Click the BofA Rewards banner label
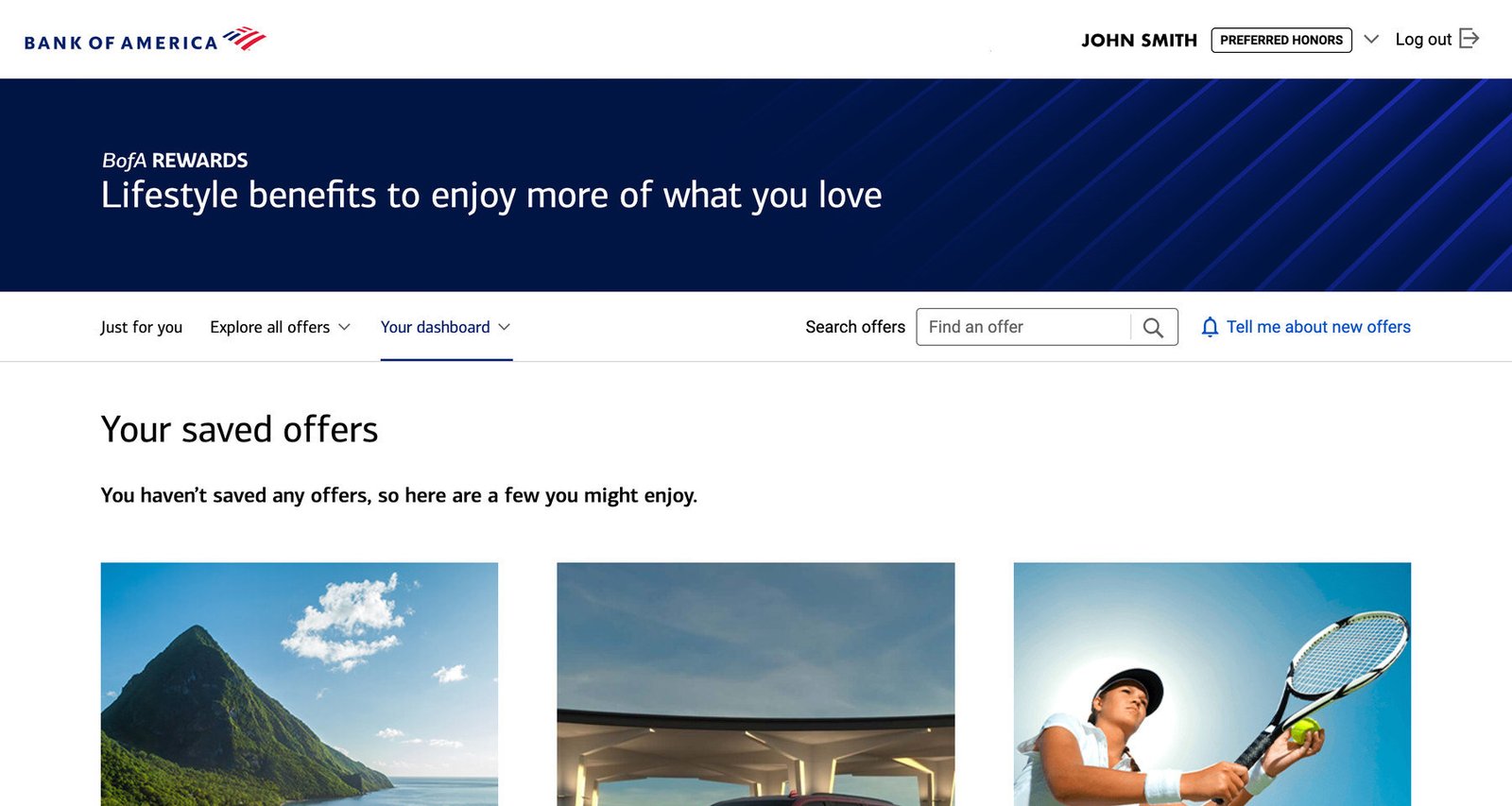 coord(175,161)
